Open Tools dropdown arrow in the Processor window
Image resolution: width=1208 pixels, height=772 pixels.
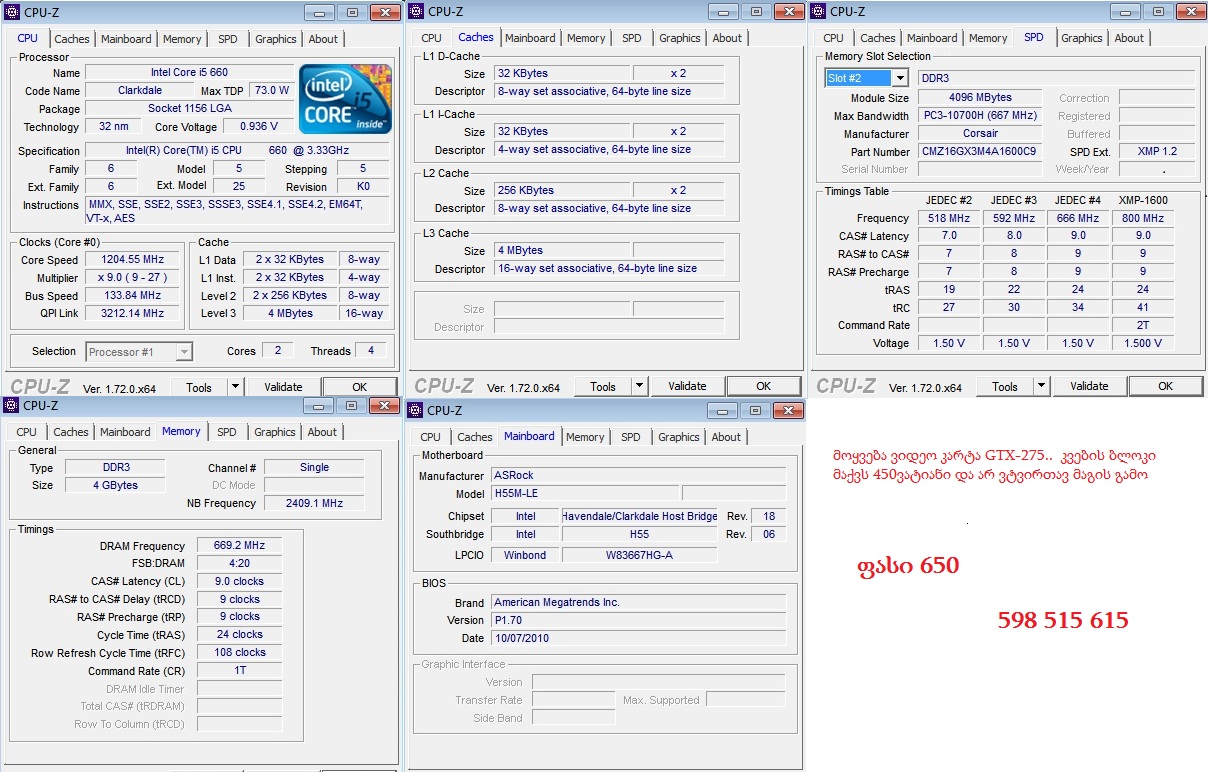pos(235,387)
